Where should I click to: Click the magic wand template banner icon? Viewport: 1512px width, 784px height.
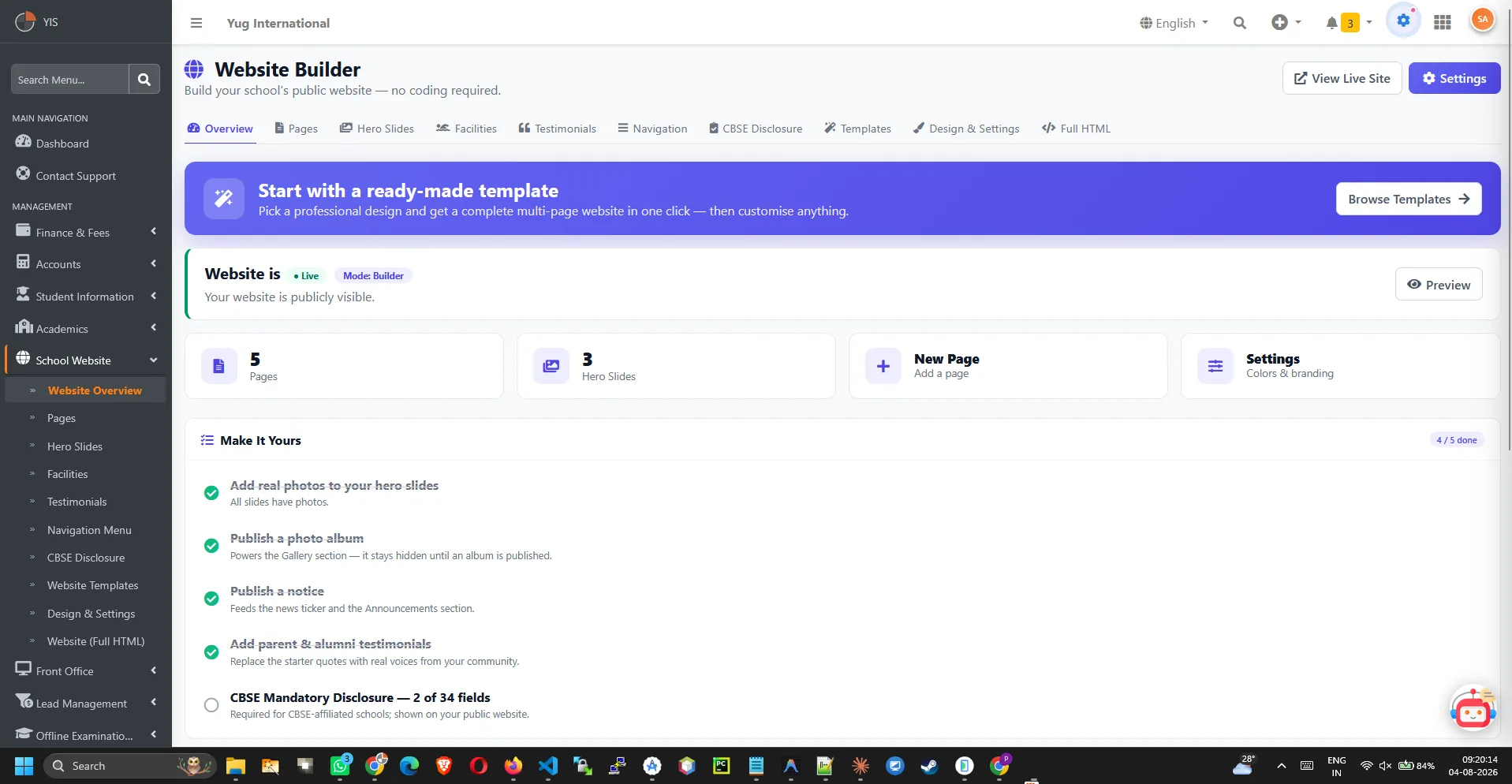(224, 198)
